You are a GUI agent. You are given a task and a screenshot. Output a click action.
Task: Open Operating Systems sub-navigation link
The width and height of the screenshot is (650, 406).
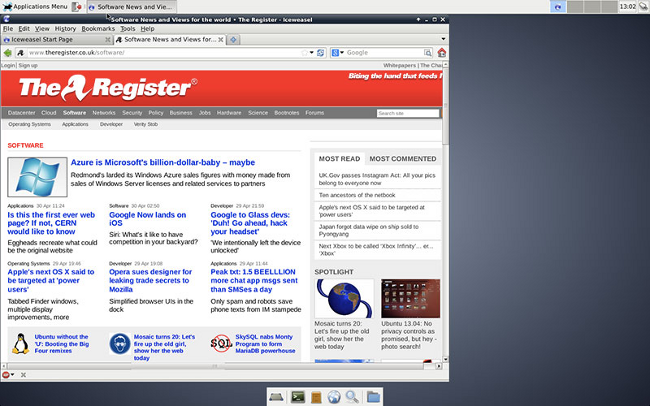(x=29, y=124)
